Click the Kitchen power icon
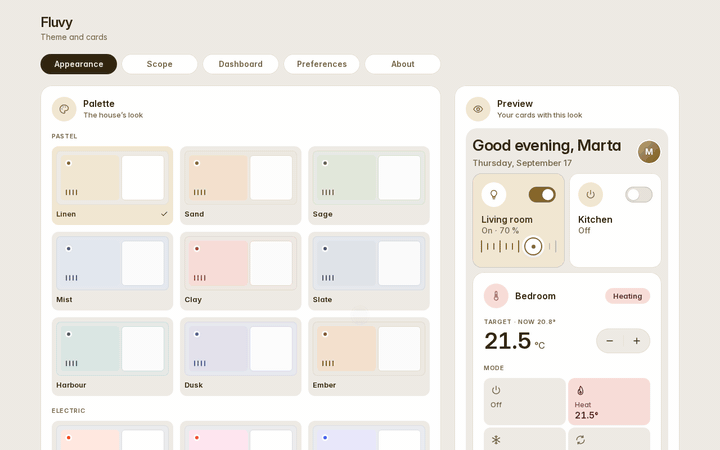This screenshot has height=450, width=720. tap(591, 195)
